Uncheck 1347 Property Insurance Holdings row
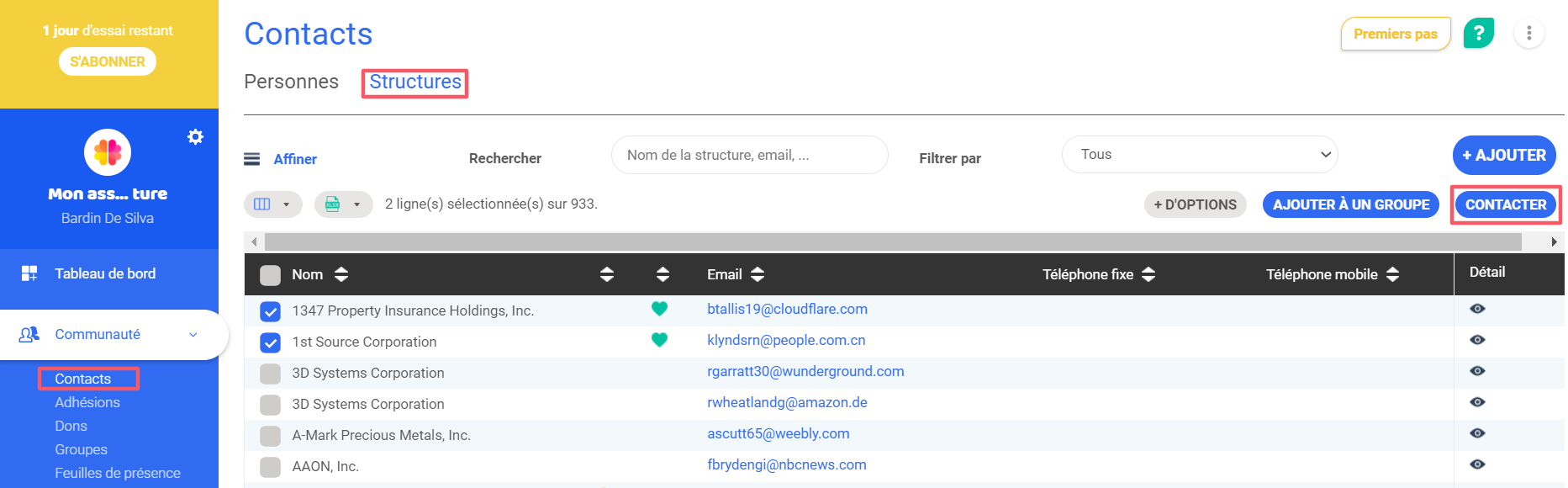1568x488 pixels. (270, 311)
